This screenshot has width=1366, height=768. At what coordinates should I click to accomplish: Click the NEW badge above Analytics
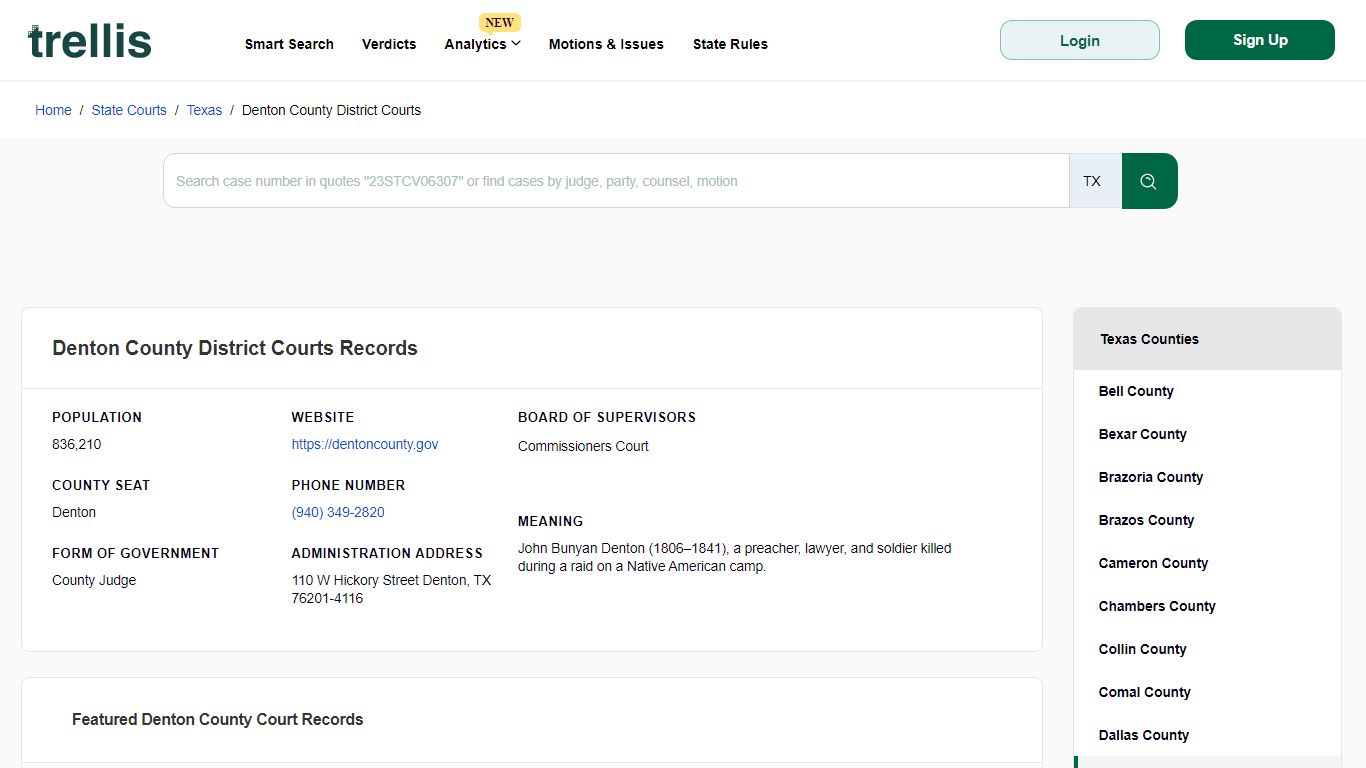pyautogui.click(x=499, y=23)
